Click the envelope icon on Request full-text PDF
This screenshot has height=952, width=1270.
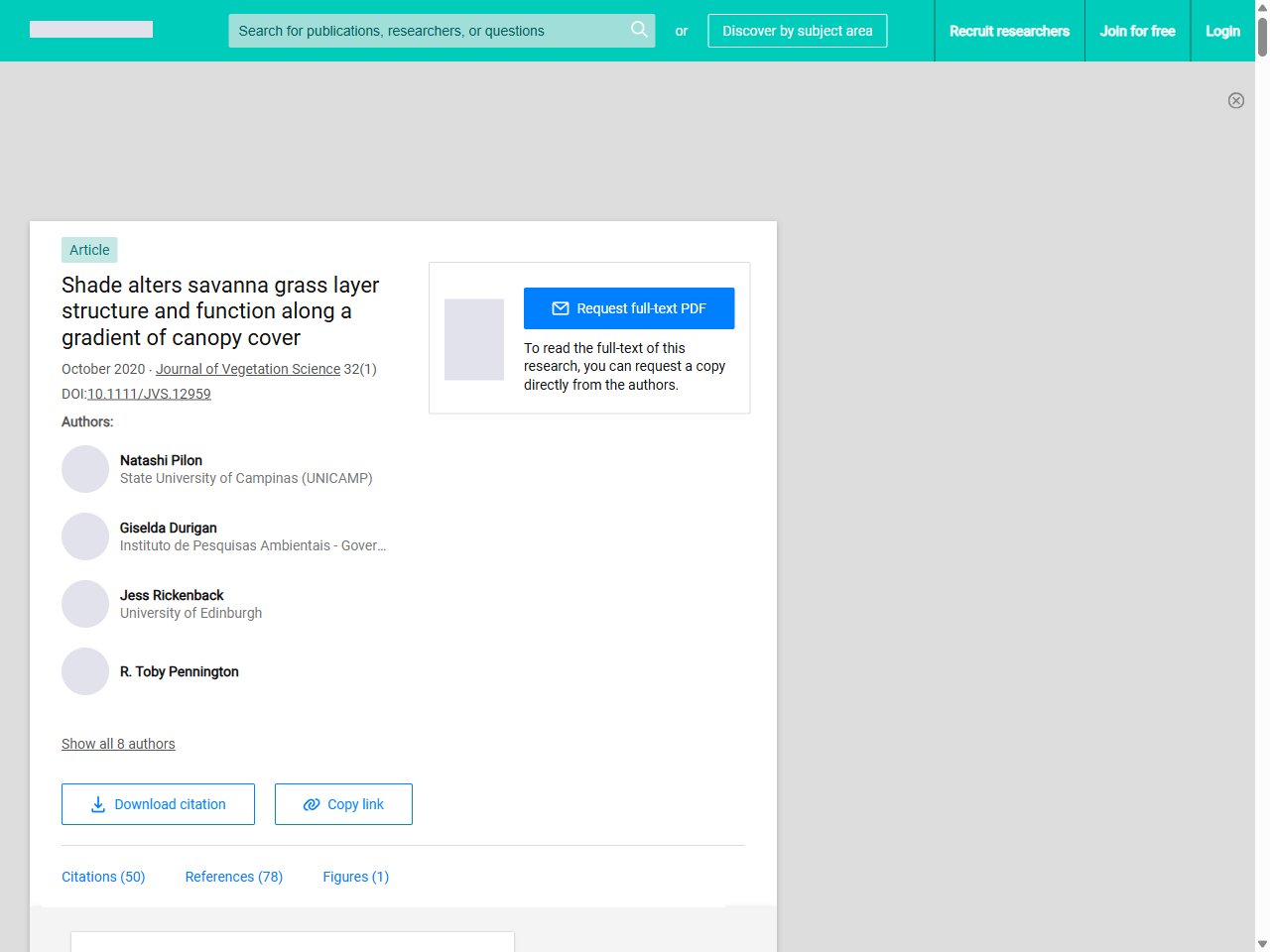pos(560,308)
